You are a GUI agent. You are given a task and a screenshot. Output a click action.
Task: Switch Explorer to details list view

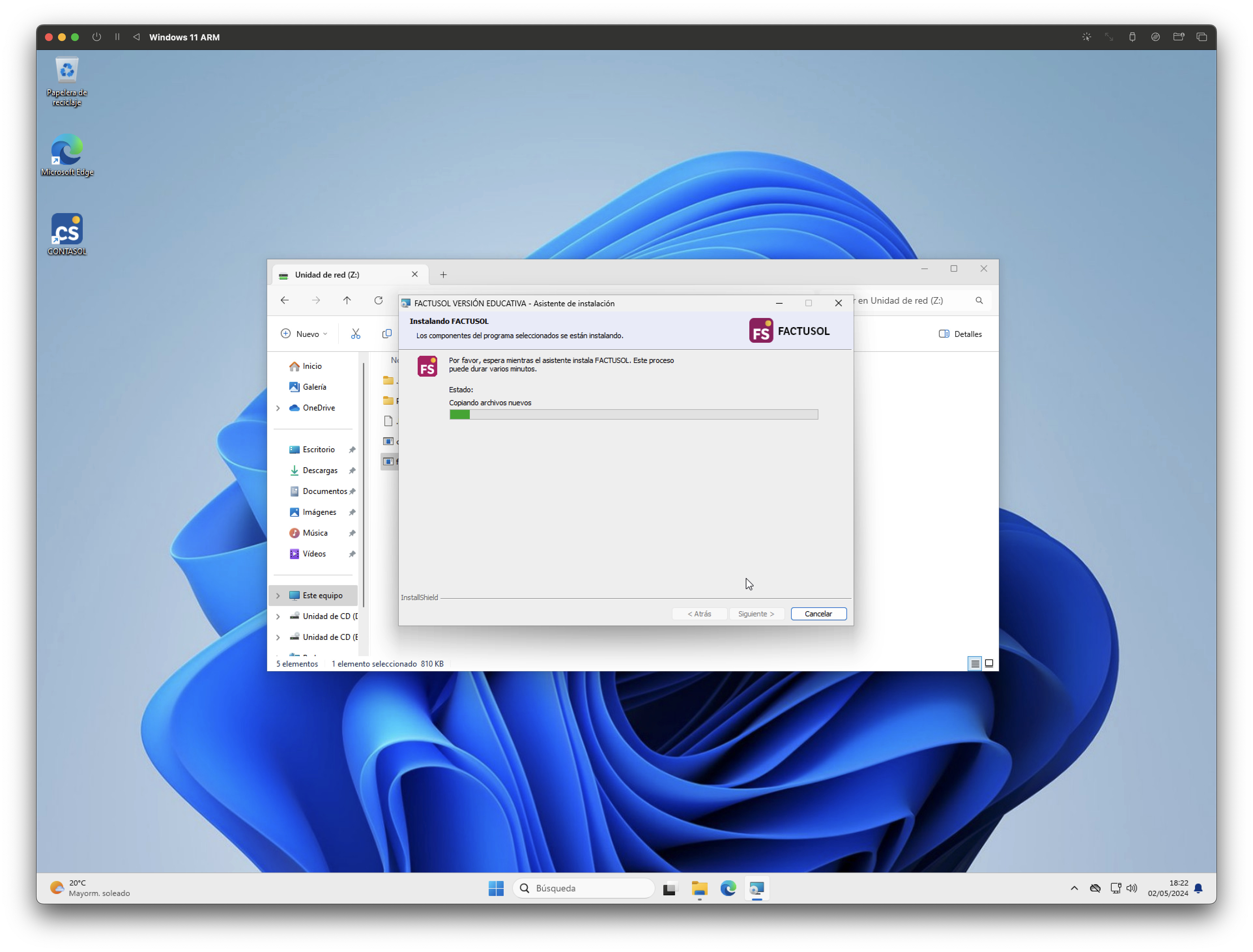(975, 664)
